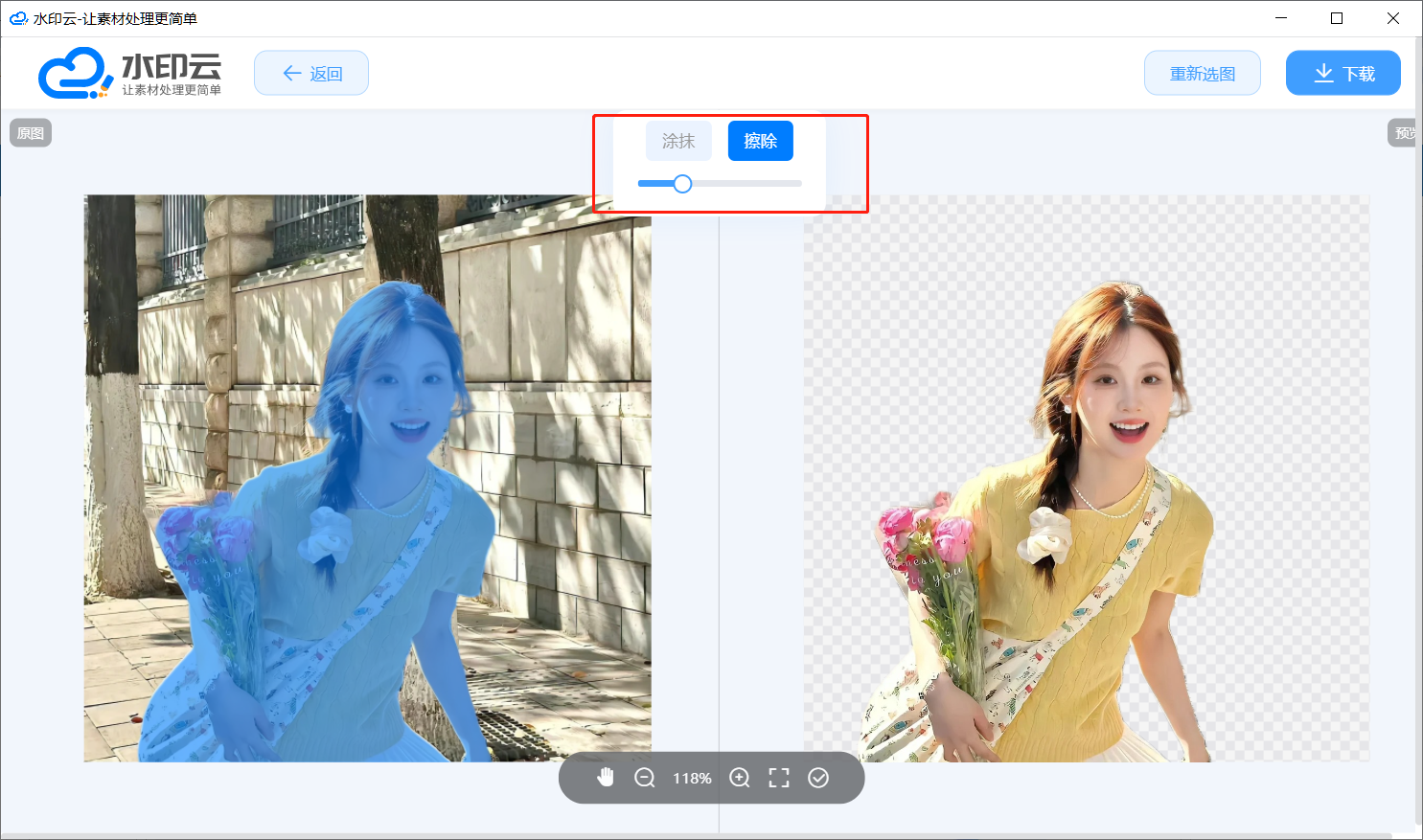Click the title bar app icon
Viewport: 1423px width, 840px height.
coord(17,18)
